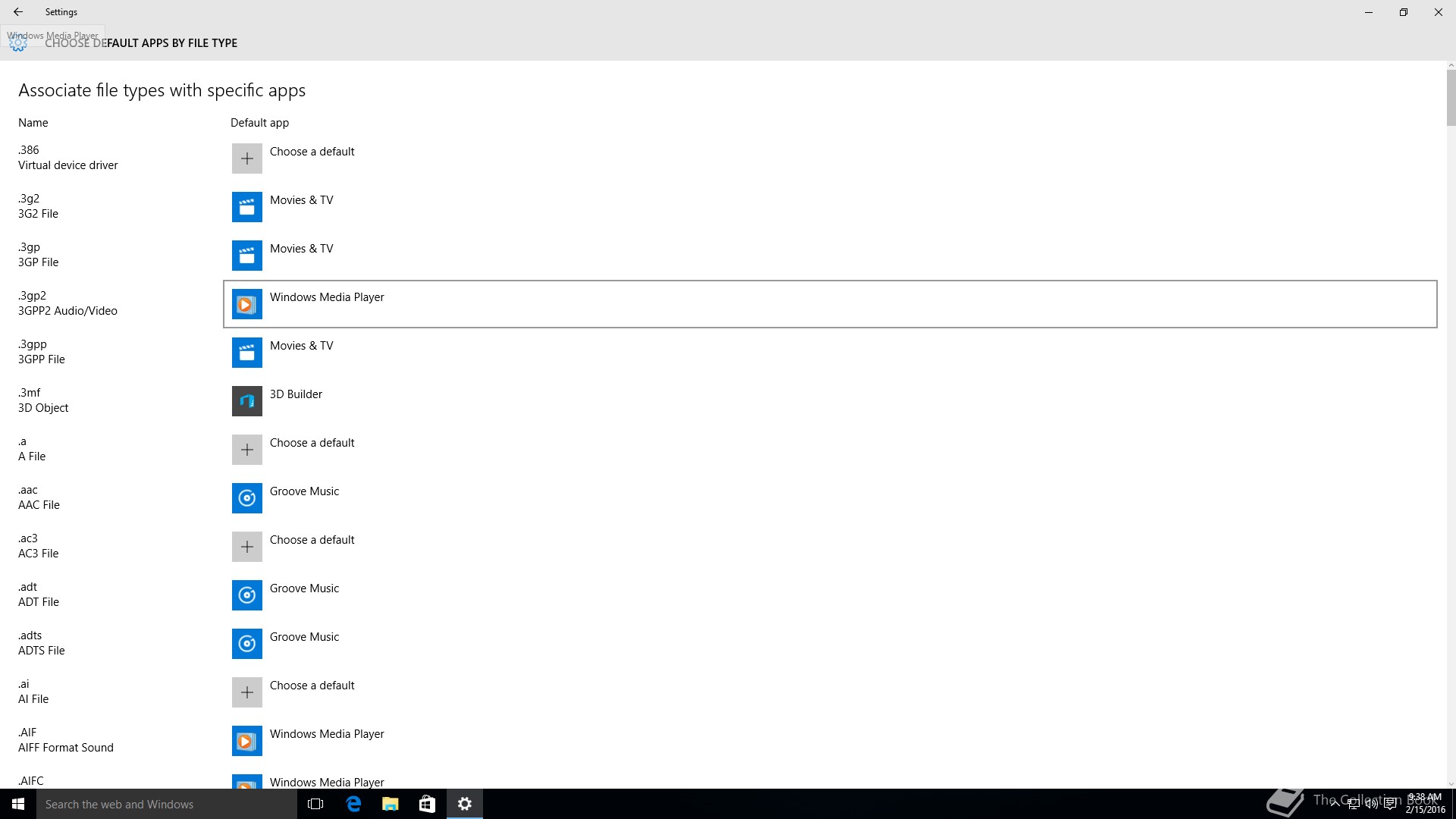Image resolution: width=1456 pixels, height=819 pixels.
Task: Click Movies & TV icon for .3gp
Action: click(x=246, y=256)
